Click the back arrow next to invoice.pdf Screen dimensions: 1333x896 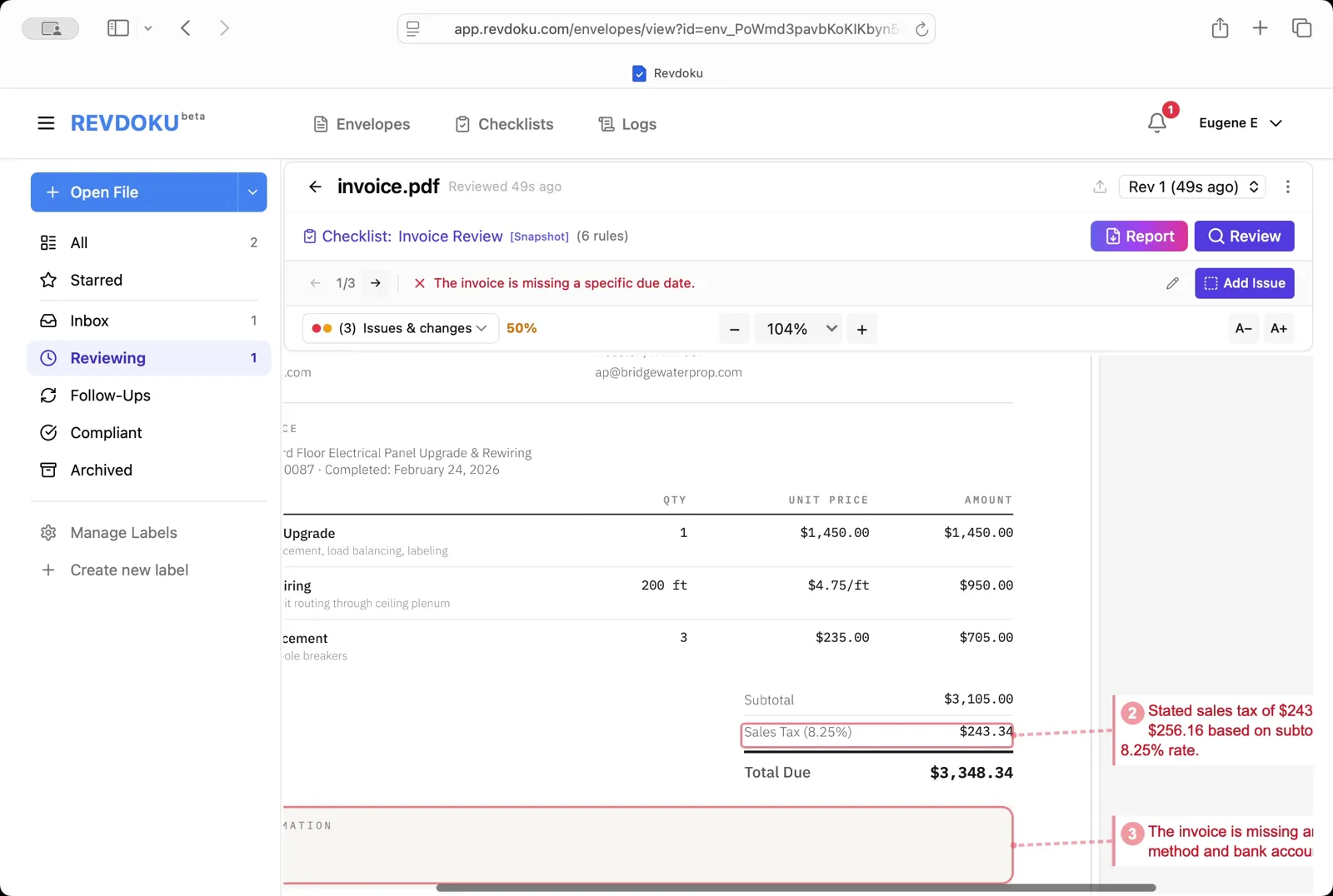tap(315, 187)
